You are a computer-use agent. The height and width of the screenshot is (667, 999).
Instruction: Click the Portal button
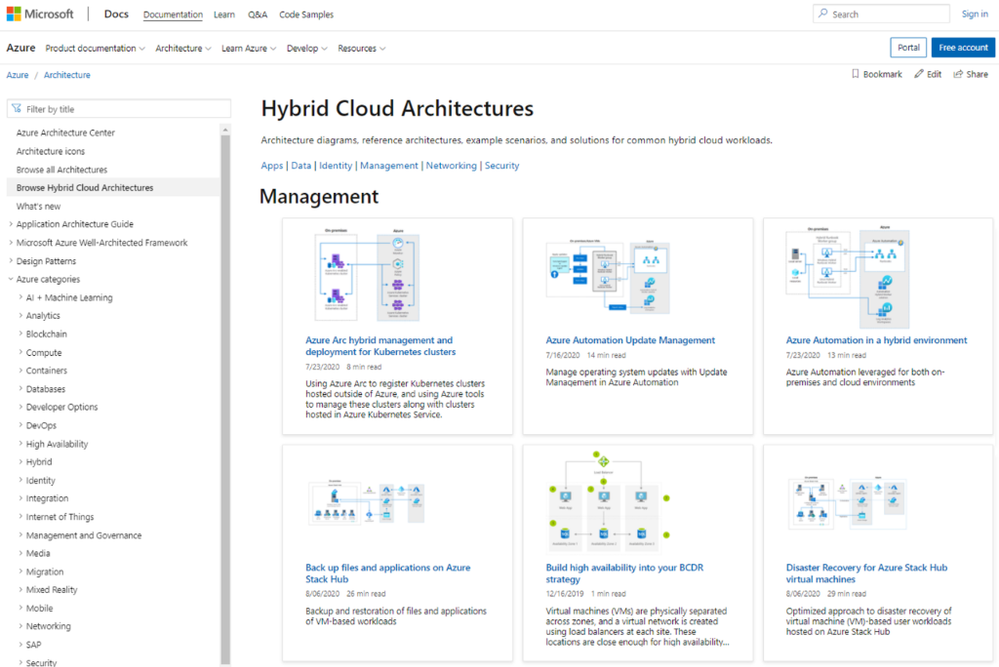(908, 48)
